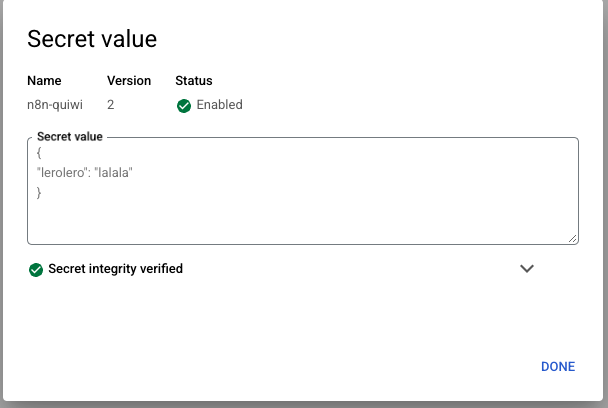
Task: Click inside the Secret value text area
Action: (x=303, y=191)
